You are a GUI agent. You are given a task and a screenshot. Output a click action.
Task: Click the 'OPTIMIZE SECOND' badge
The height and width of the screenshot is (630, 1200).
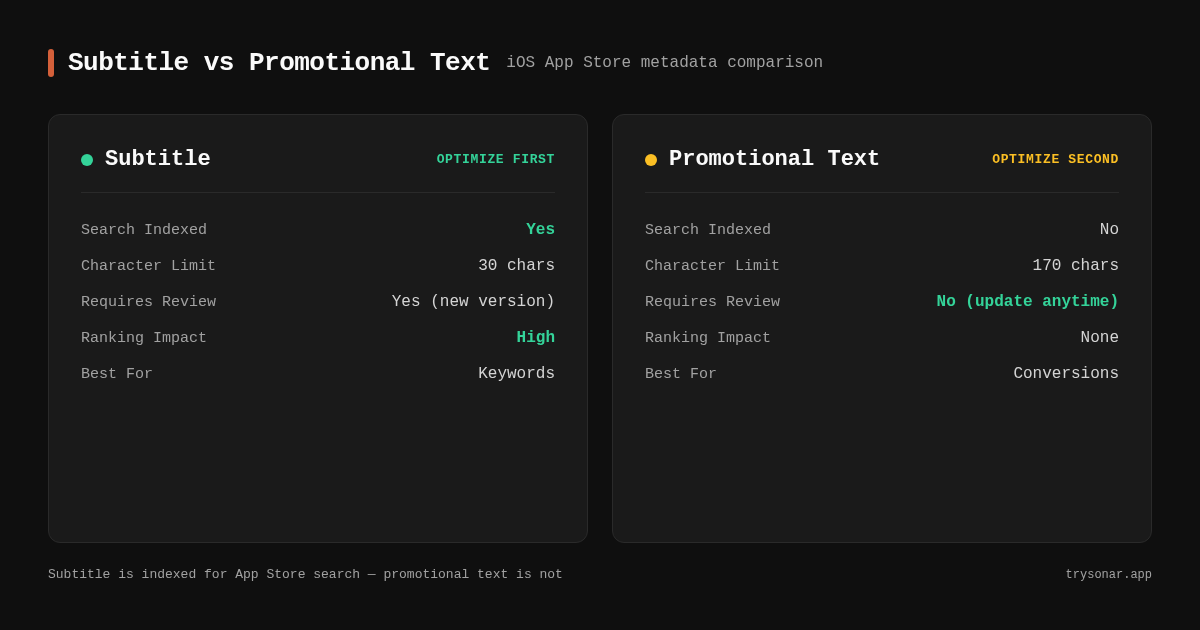click(1055, 159)
